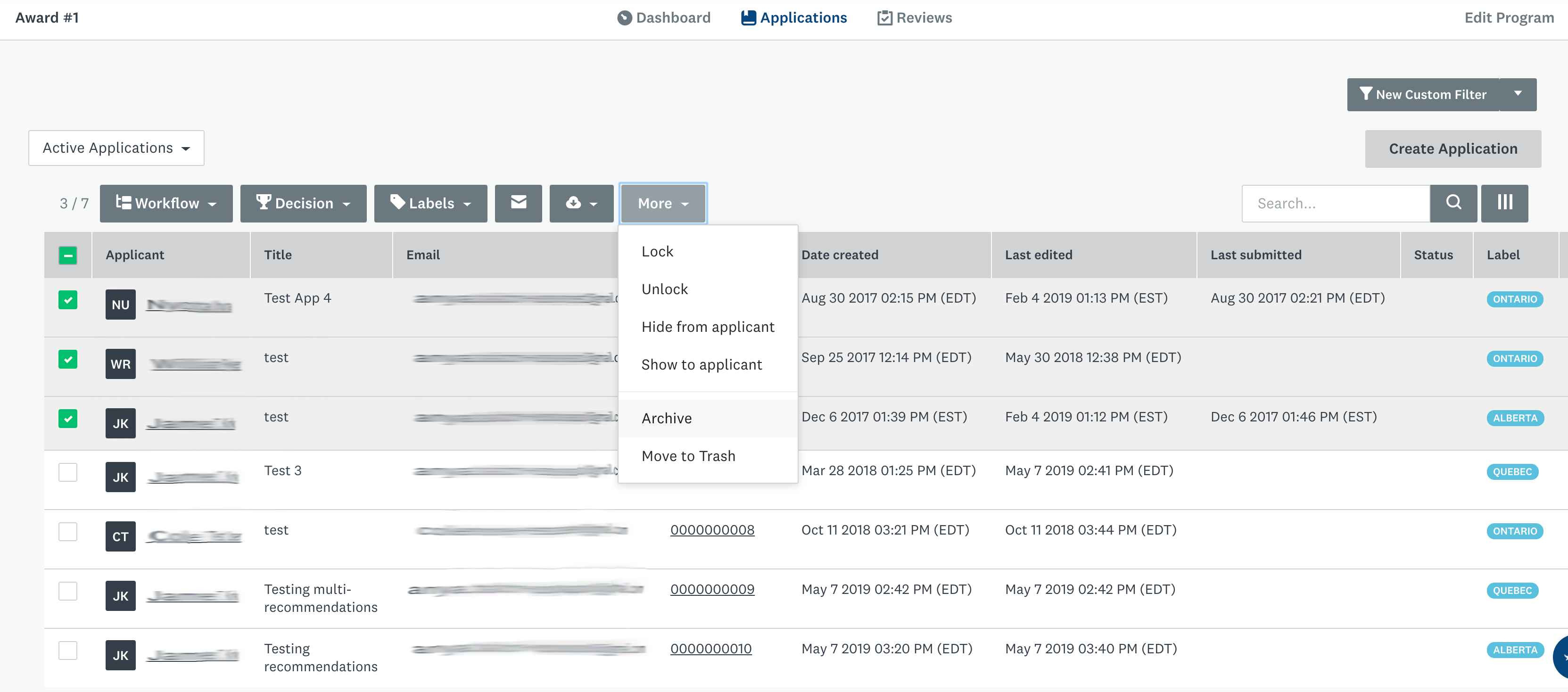This screenshot has height=692, width=1568.
Task: Click the ALBERTA label on Testing recommendations row
Action: tap(1515, 650)
